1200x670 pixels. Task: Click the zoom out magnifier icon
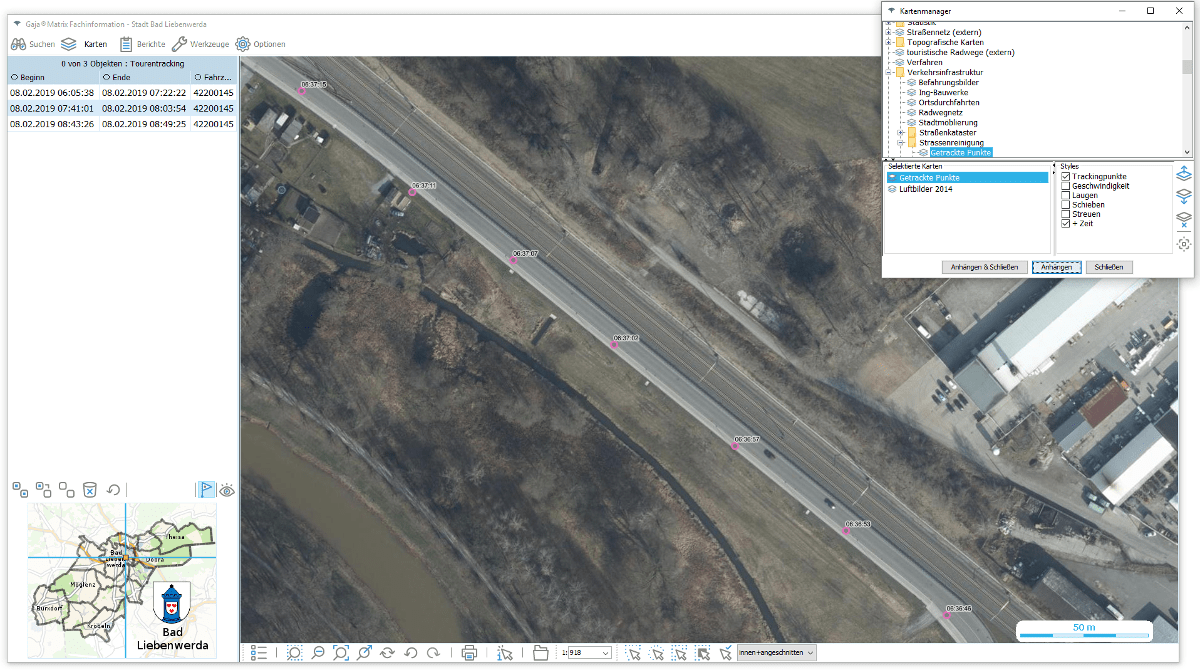point(318,653)
